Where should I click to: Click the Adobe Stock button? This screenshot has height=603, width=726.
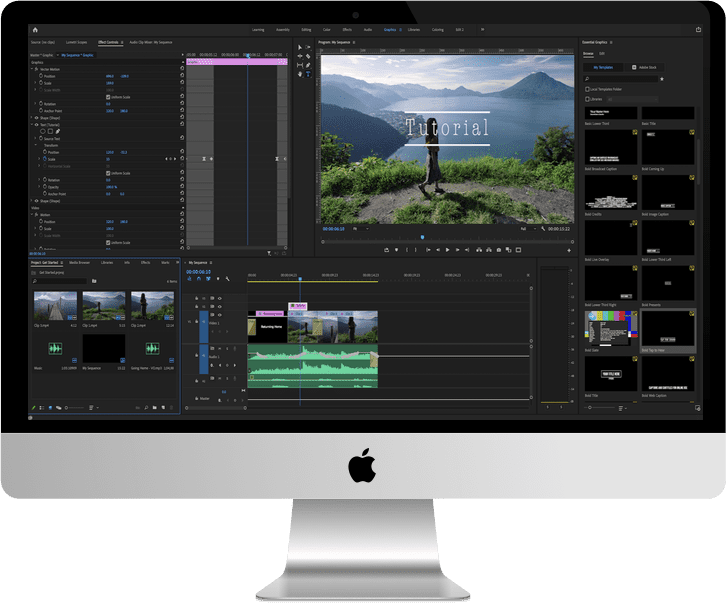click(x=645, y=67)
